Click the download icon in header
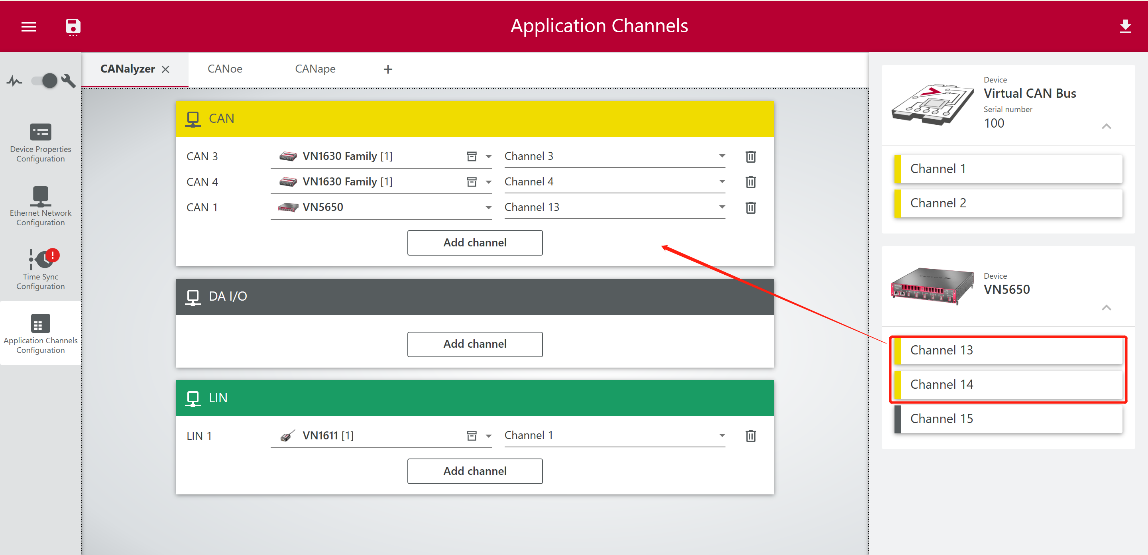This screenshot has width=1148, height=555. pos(1125,26)
